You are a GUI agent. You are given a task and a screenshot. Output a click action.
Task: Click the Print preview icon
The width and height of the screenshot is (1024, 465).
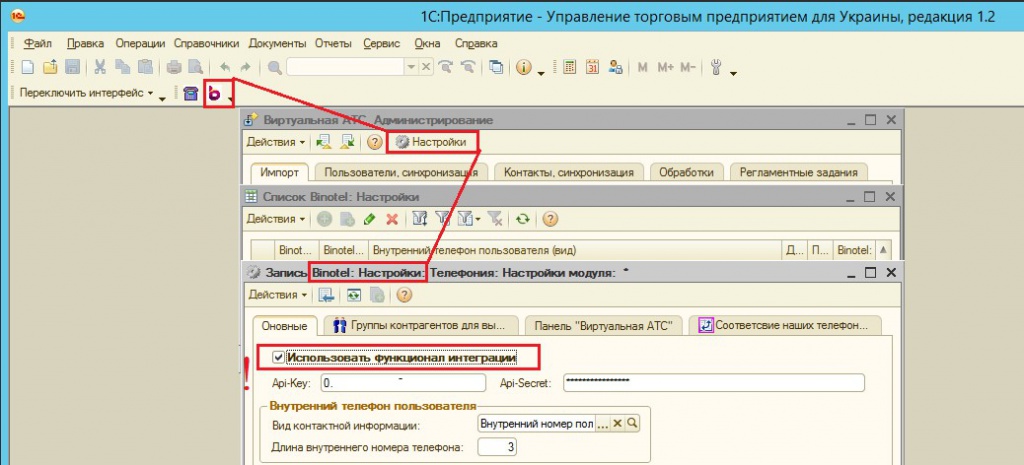(195, 67)
